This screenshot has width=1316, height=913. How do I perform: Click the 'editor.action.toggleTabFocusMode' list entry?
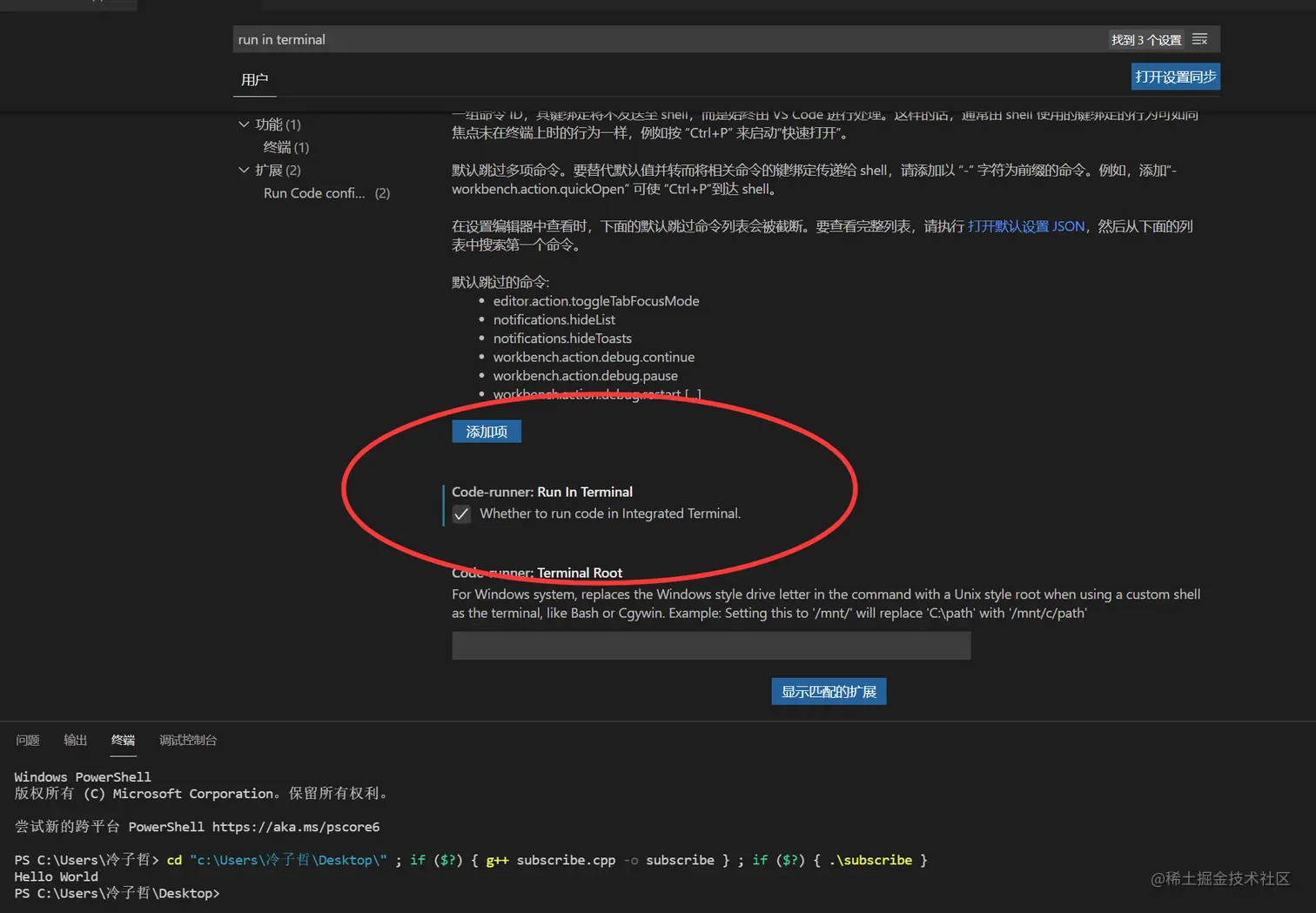pos(596,301)
